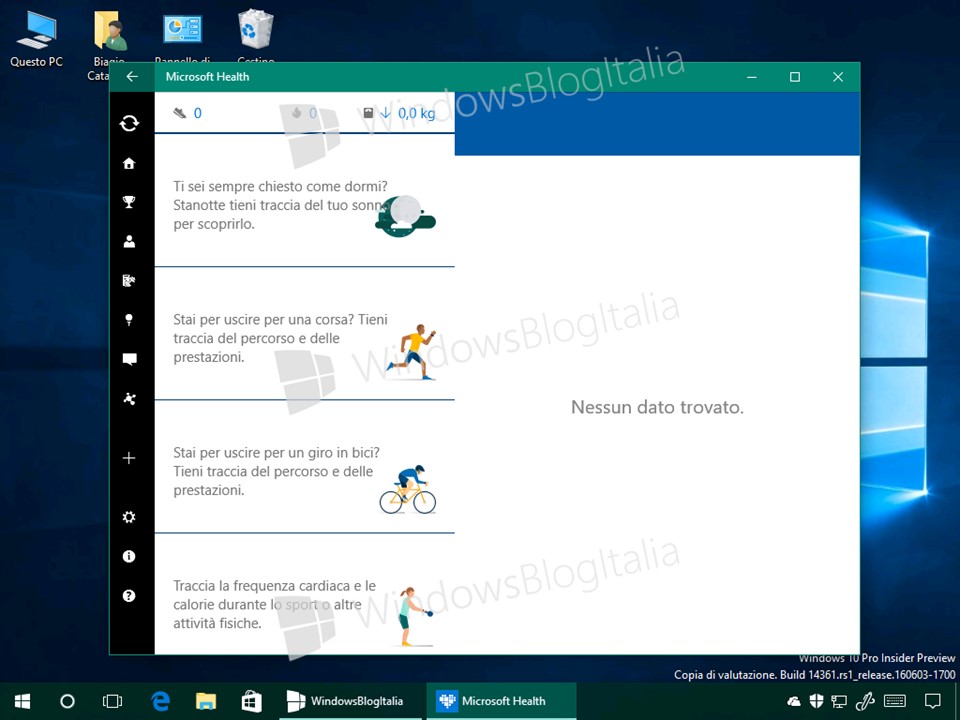Open the Windows Start menu
The height and width of the screenshot is (720, 960).
(x=23, y=701)
